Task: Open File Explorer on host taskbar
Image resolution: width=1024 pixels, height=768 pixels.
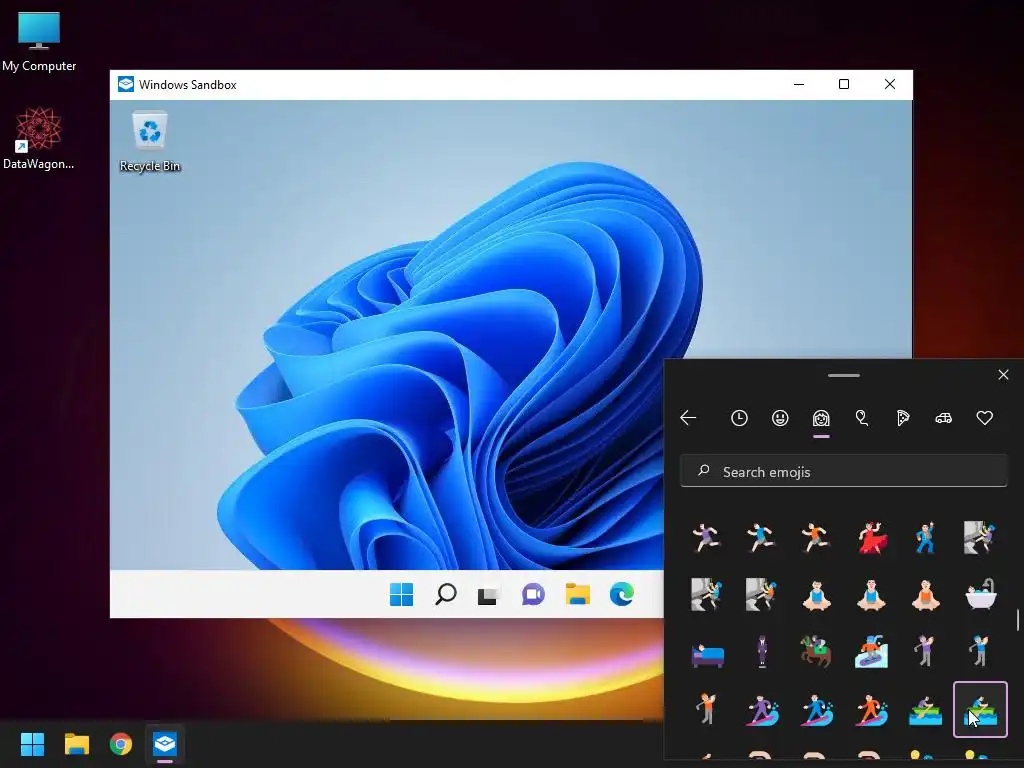Action: (x=76, y=744)
